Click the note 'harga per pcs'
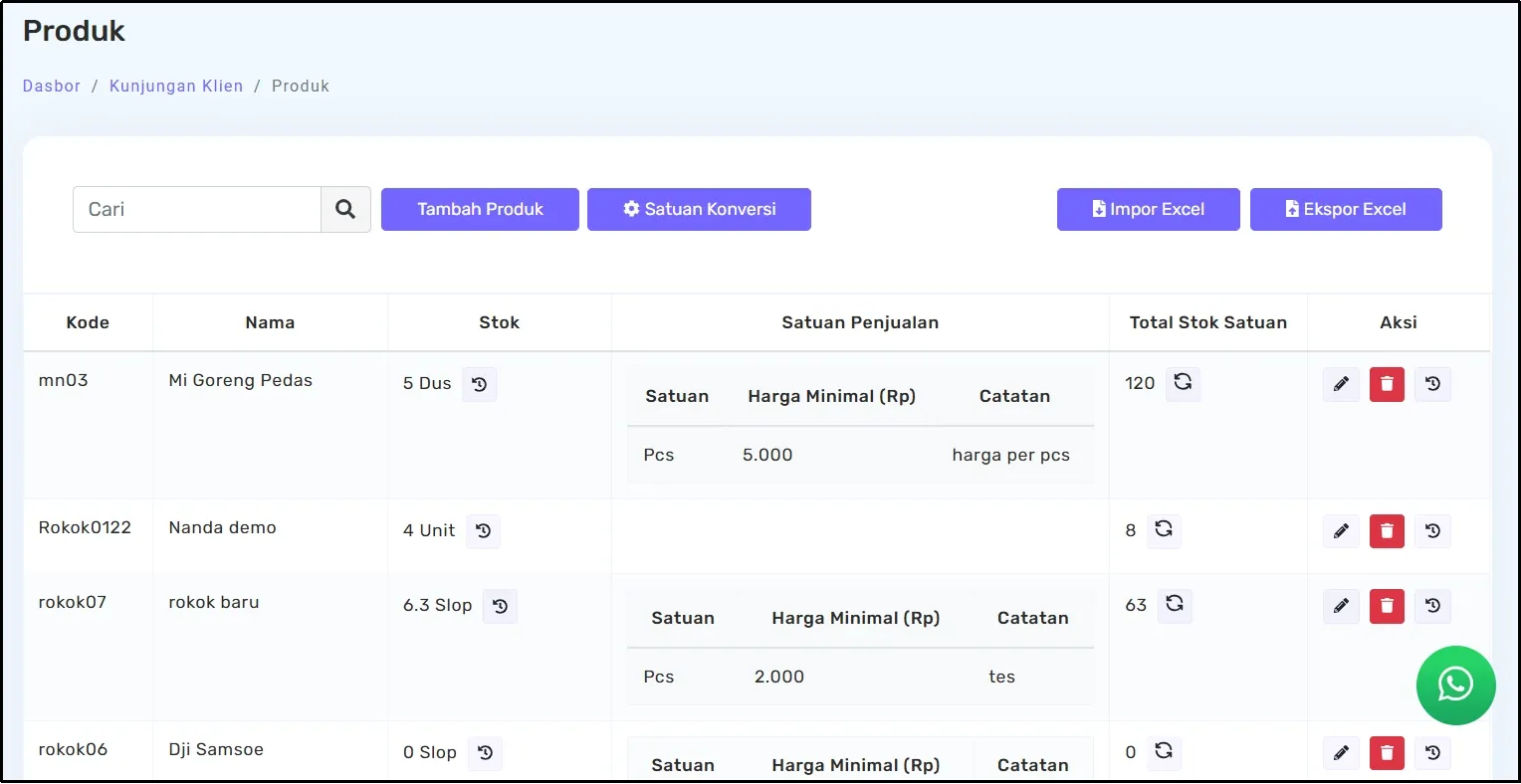This screenshot has height=784, width=1521. pos(1010,455)
